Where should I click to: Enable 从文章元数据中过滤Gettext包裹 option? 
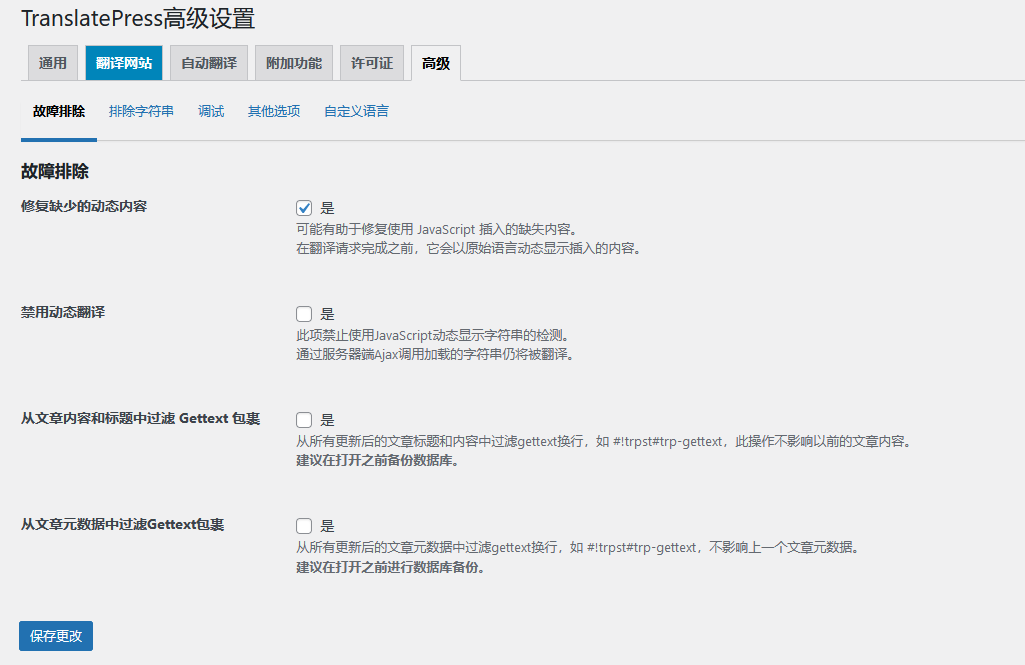tap(303, 525)
